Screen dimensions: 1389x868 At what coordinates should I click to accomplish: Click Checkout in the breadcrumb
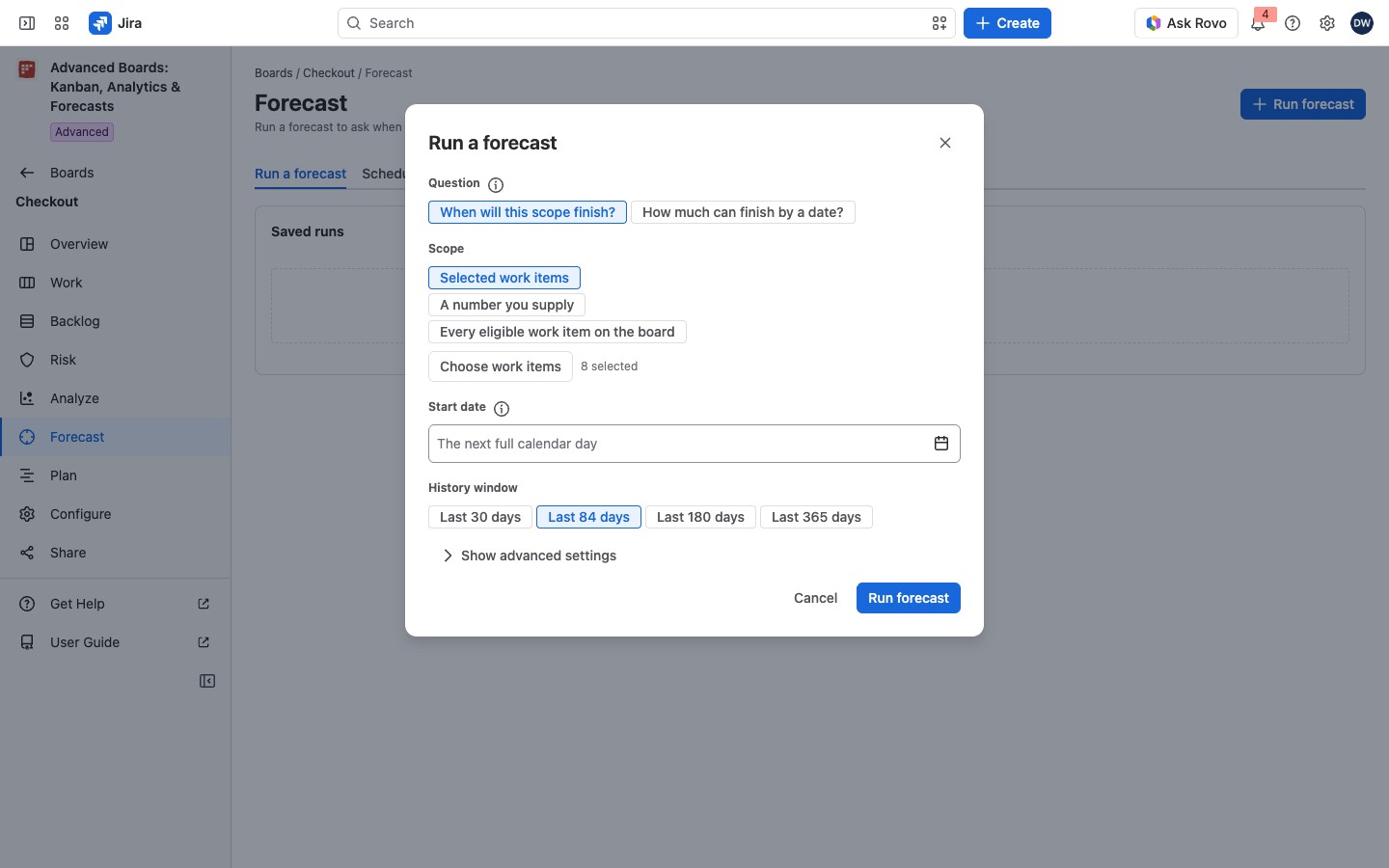pyautogui.click(x=329, y=73)
